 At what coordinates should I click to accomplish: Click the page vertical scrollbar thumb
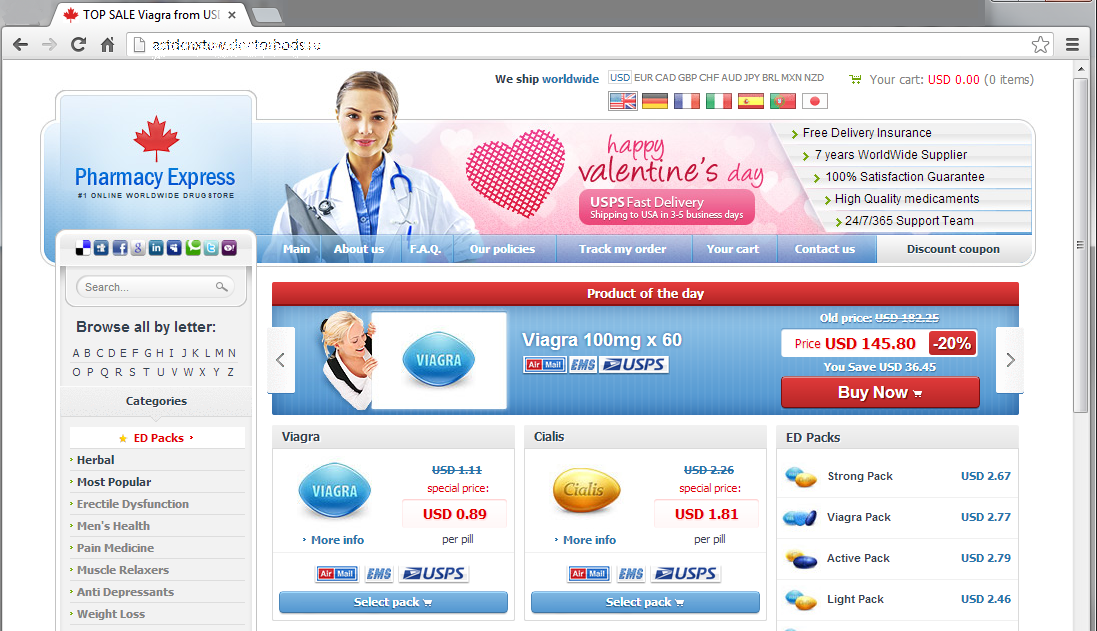coord(1081,245)
